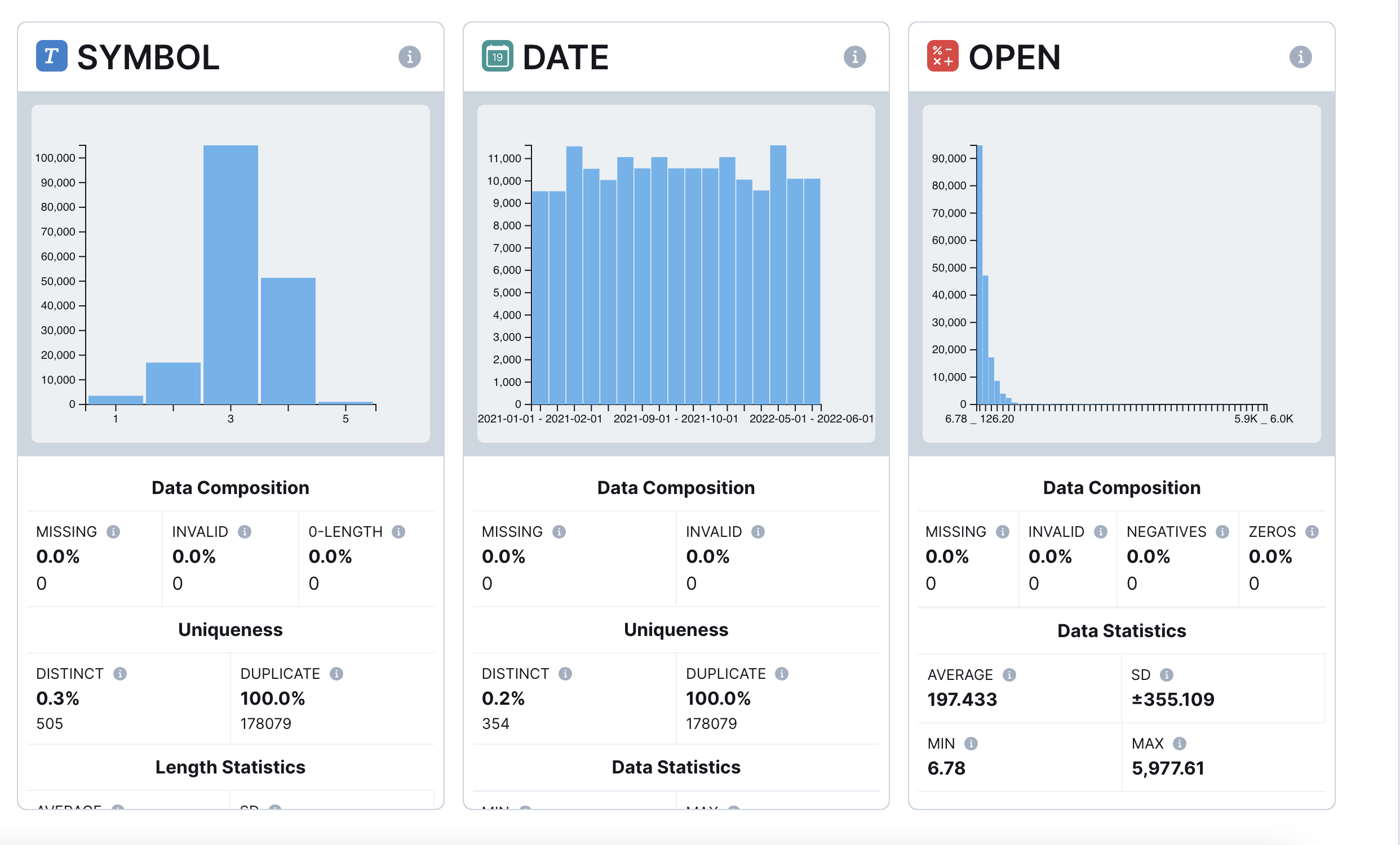Open MAX info icon in OPEN card
The image size is (1400, 845).
click(x=1180, y=744)
